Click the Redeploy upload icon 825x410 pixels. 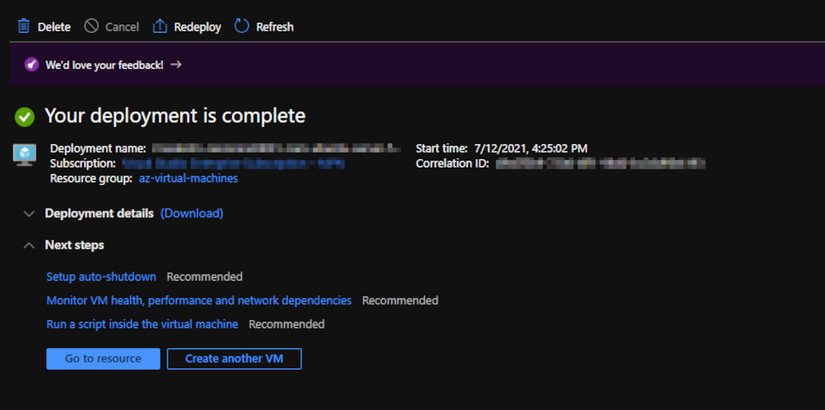point(160,26)
